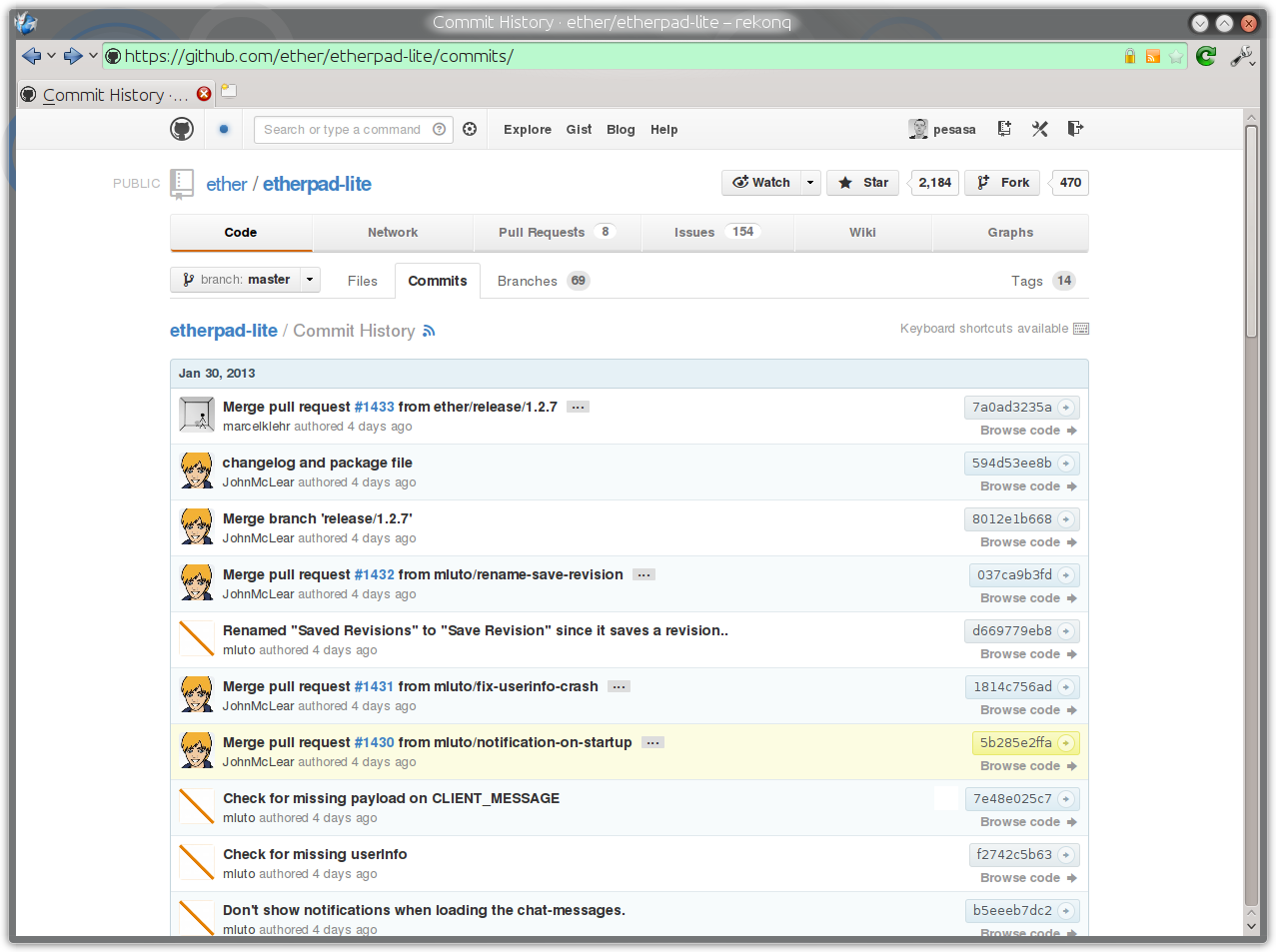
Task: Open rekonq tools wrench menu
Action: (1242, 56)
